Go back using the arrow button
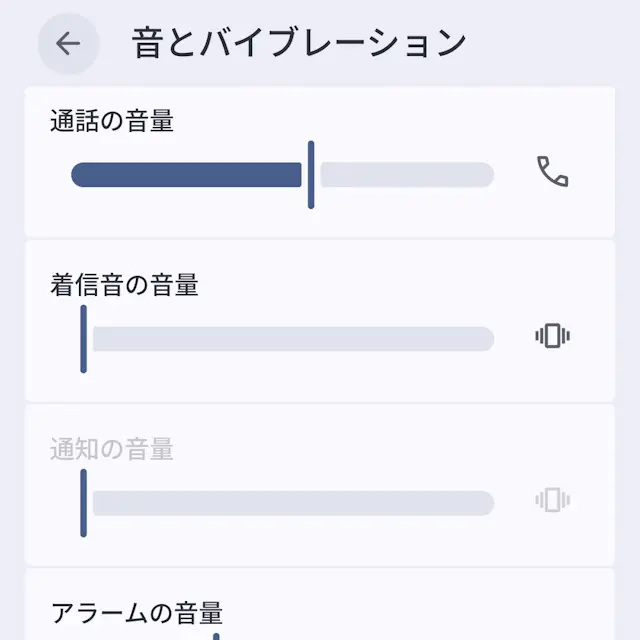Viewport: 640px width, 640px height. (x=68, y=44)
